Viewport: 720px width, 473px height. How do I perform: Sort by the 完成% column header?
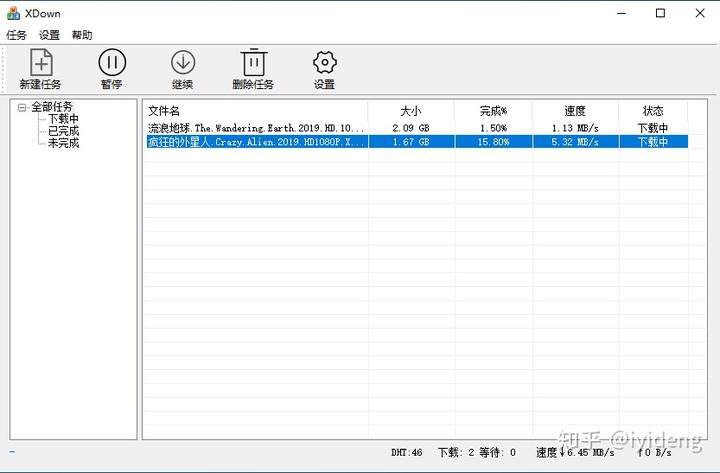click(494, 111)
